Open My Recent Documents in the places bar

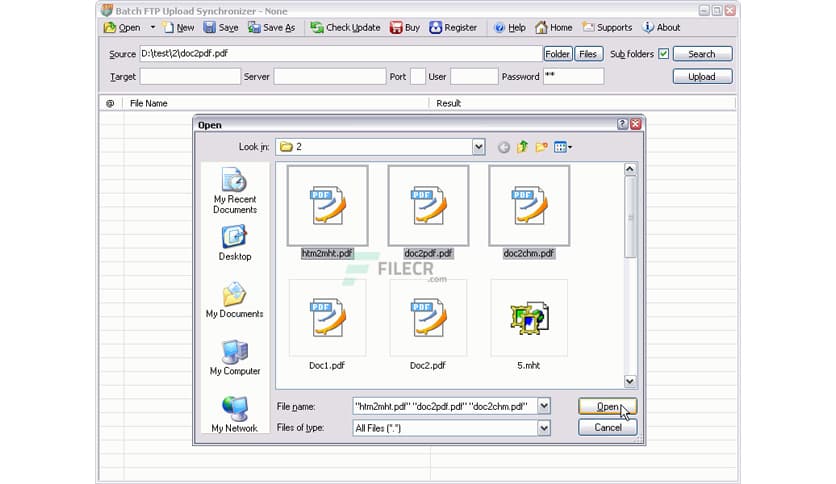pyautogui.click(x=235, y=191)
